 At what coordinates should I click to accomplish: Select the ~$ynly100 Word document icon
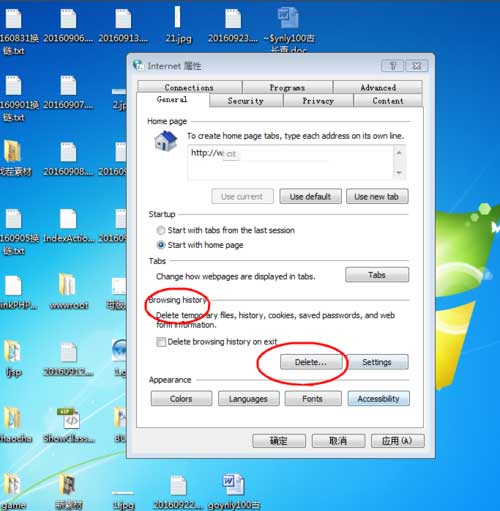click(288, 18)
